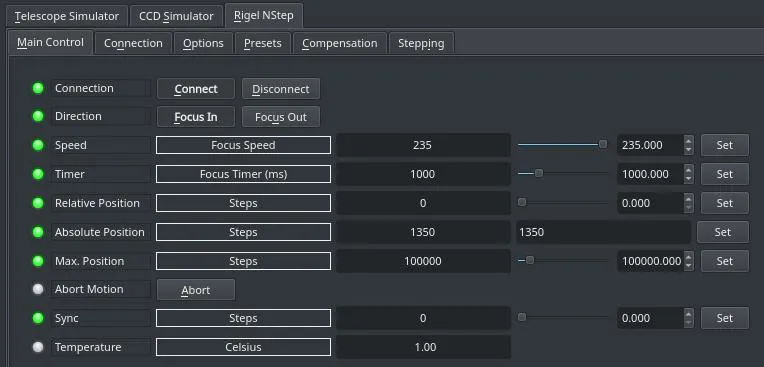
Task: Increase Sync value with the up arrow
Action: [x=688, y=313]
